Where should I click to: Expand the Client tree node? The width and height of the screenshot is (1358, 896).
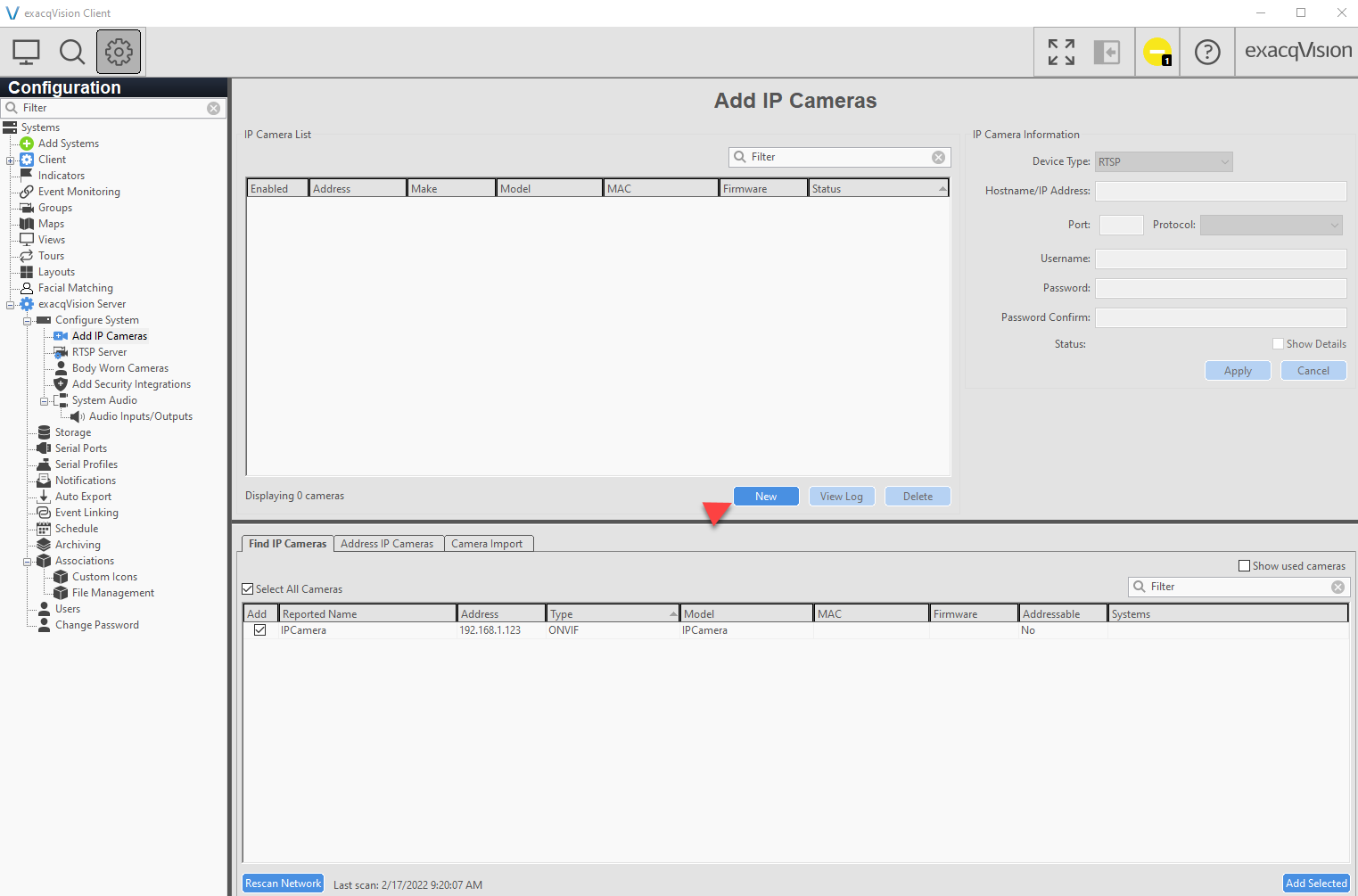[10, 160]
